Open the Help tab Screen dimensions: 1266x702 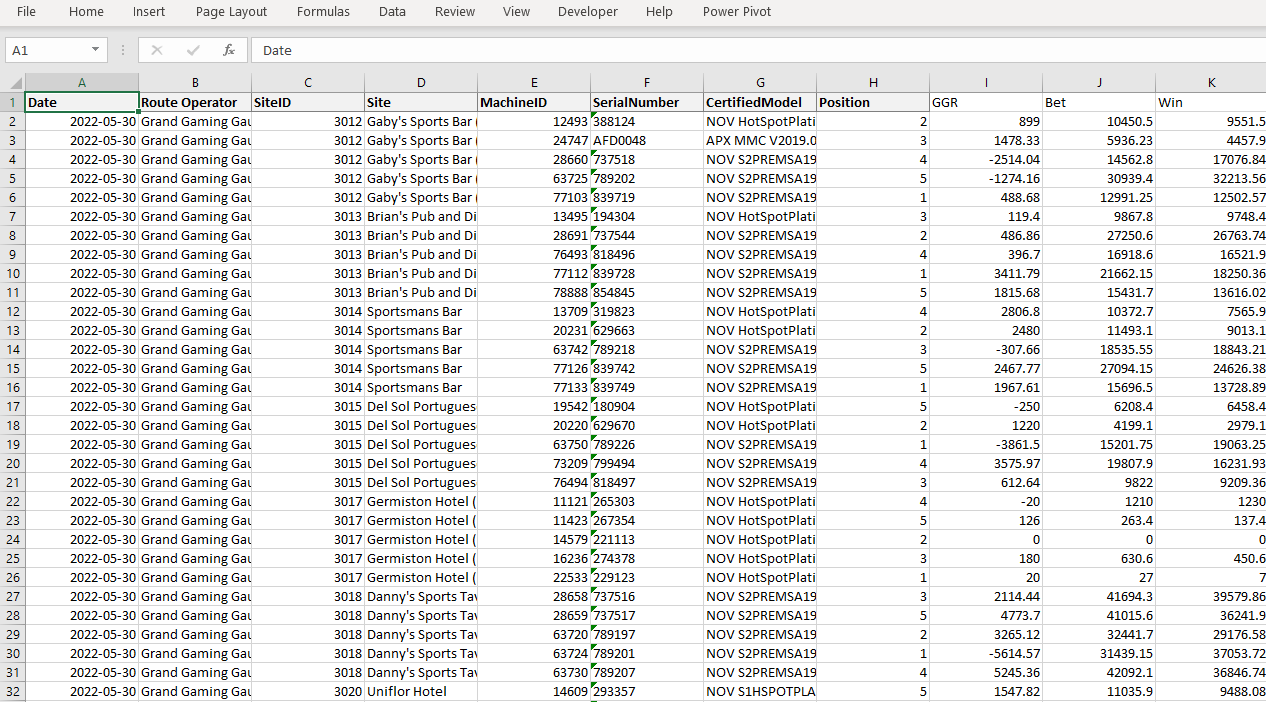click(659, 12)
